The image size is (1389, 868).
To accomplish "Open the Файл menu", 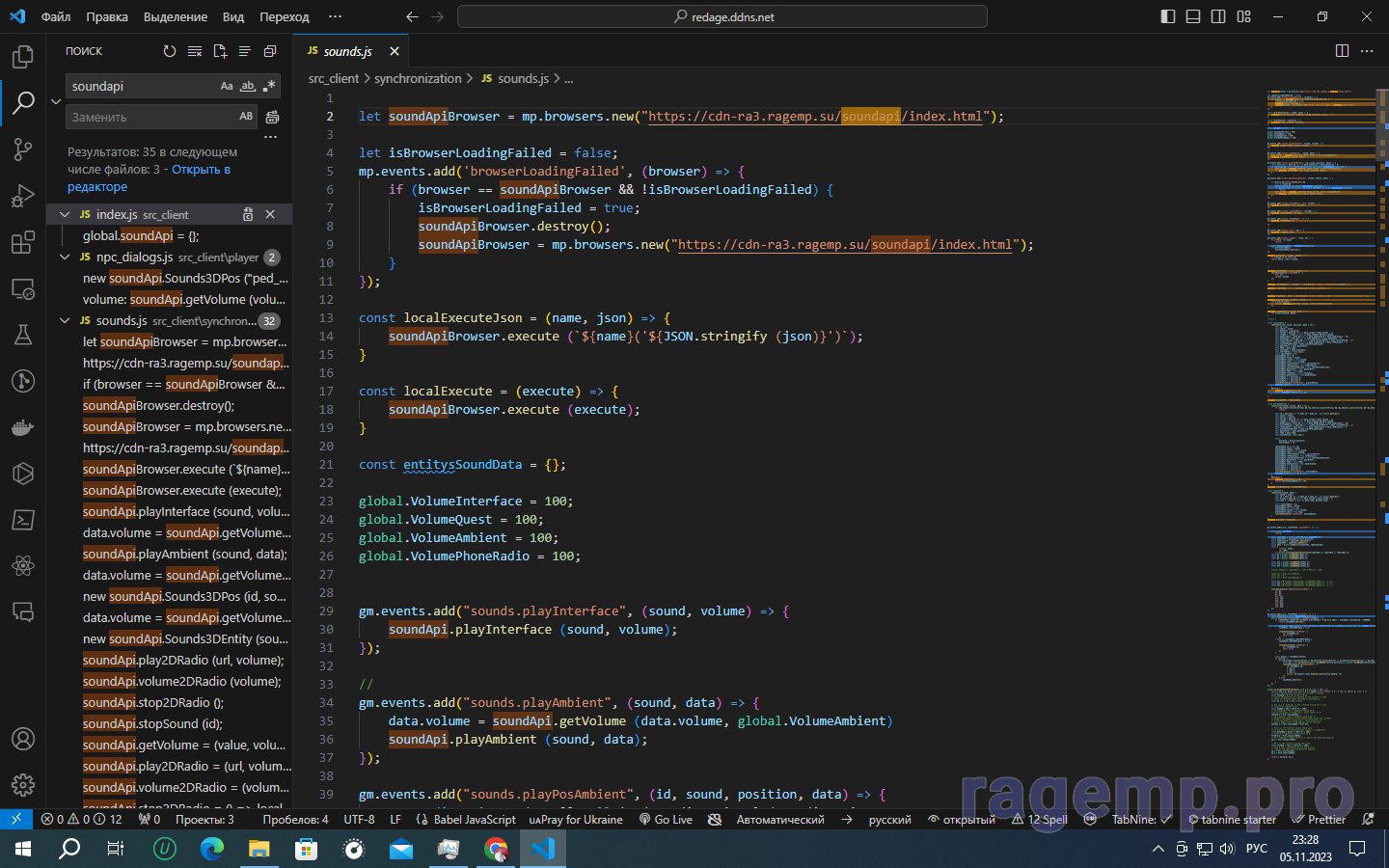I will click(x=56, y=16).
